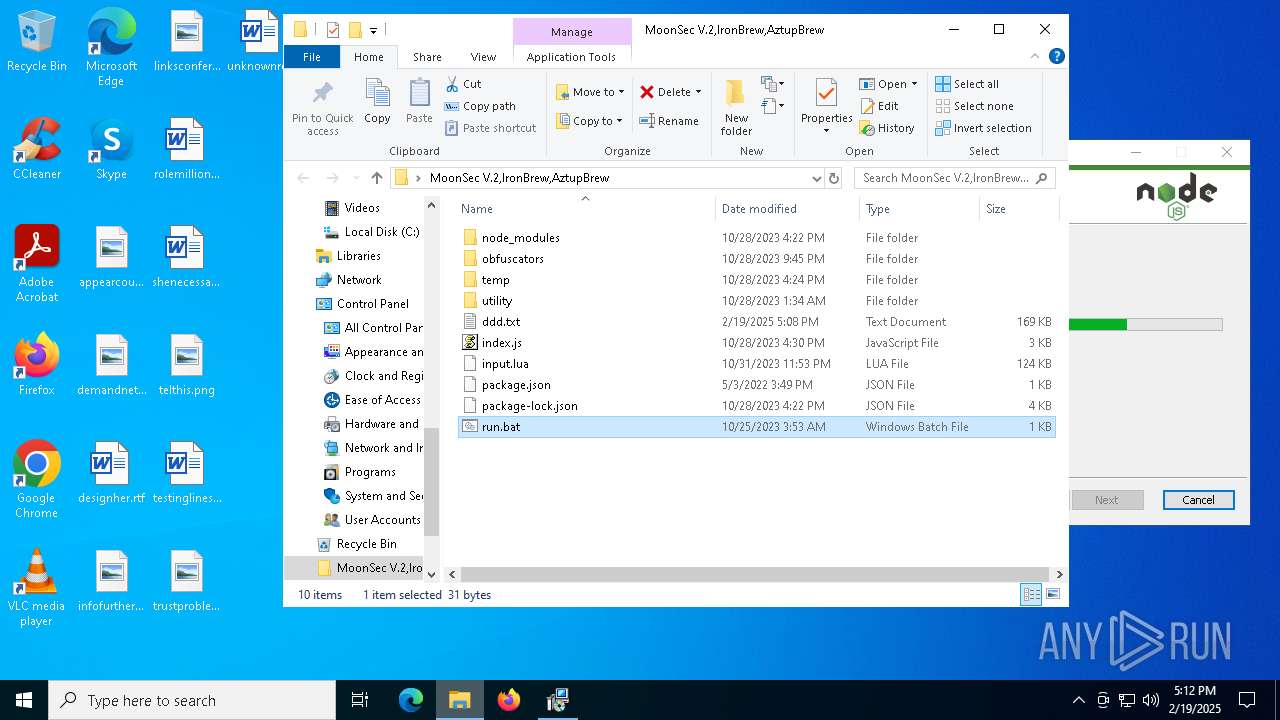Select the node_modules folder
This screenshot has width=1280, height=720.
click(756, 238)
